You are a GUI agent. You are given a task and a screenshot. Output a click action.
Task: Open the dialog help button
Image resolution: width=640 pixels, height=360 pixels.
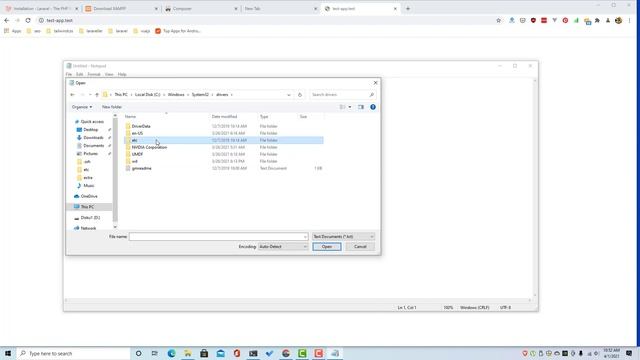click(373, 107)
